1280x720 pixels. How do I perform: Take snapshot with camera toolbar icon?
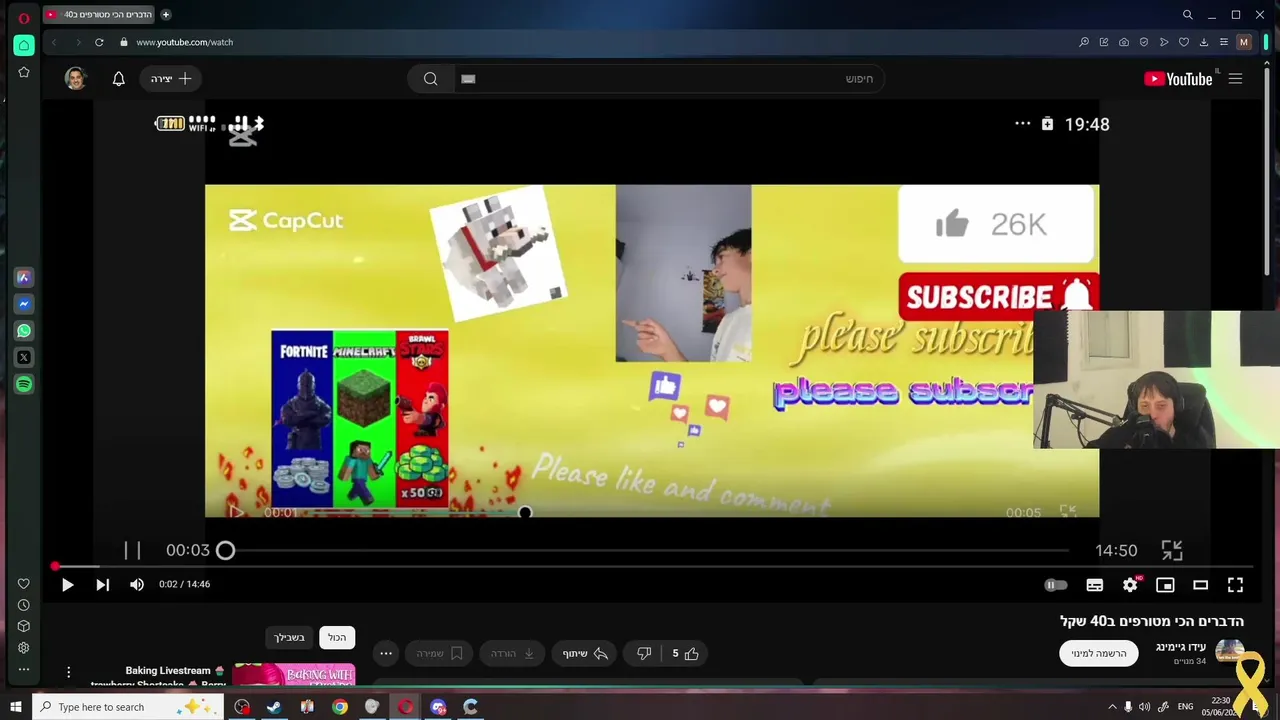pyautogui.click(x=1124, y=42)
